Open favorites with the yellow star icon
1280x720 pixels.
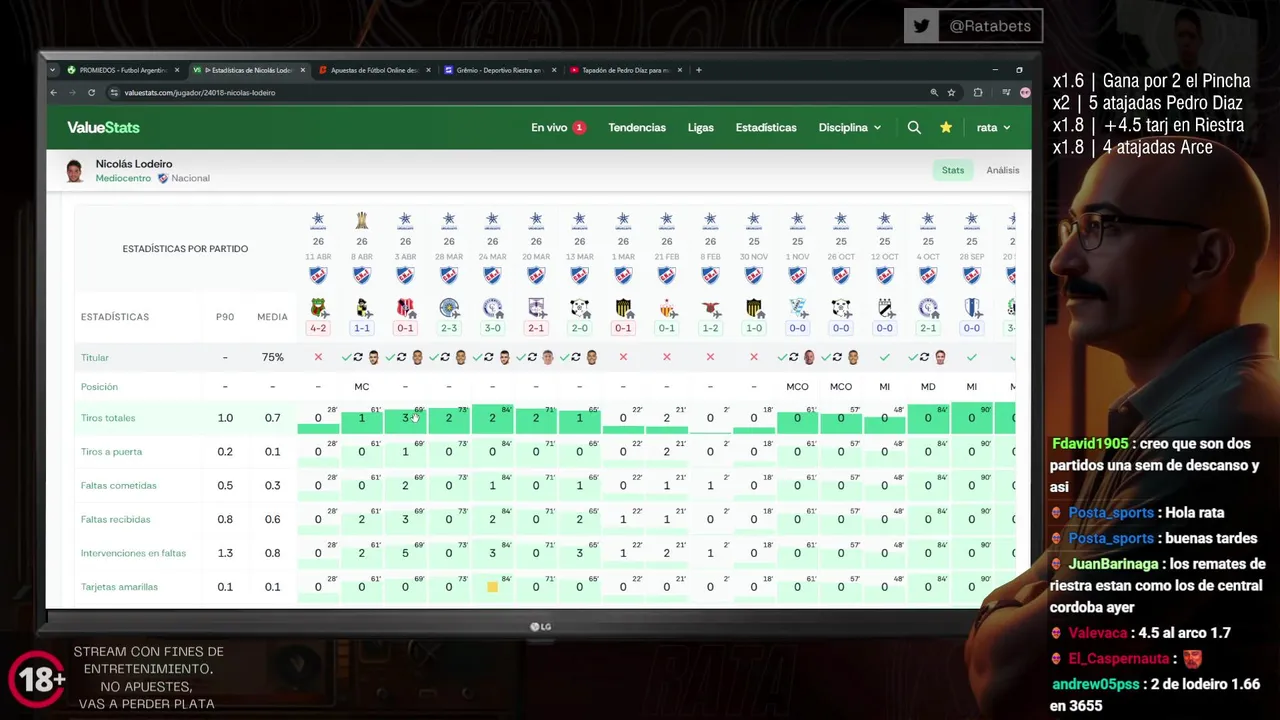pyautogui.click(x=946, y=127)
